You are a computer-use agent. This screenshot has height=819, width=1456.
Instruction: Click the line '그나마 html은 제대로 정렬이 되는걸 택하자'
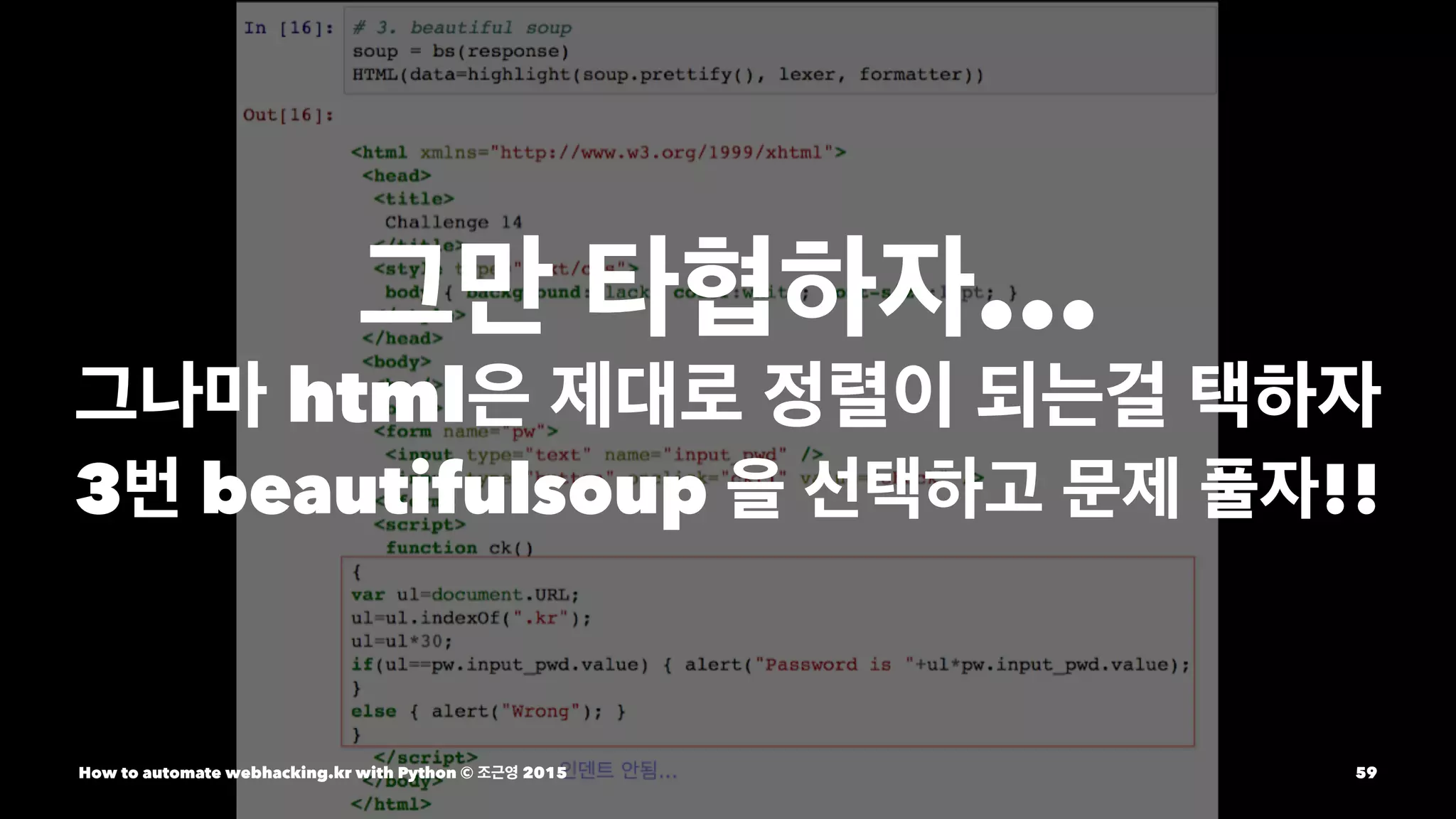(728, 395)
